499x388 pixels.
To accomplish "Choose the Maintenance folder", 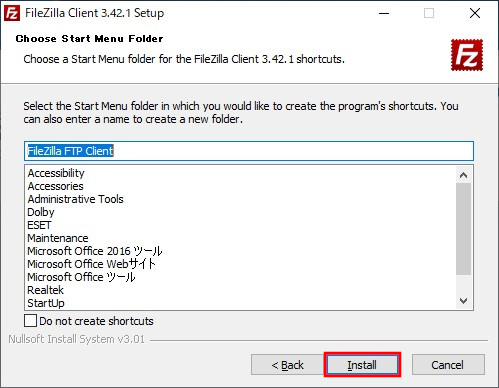I will pos(58,238).
